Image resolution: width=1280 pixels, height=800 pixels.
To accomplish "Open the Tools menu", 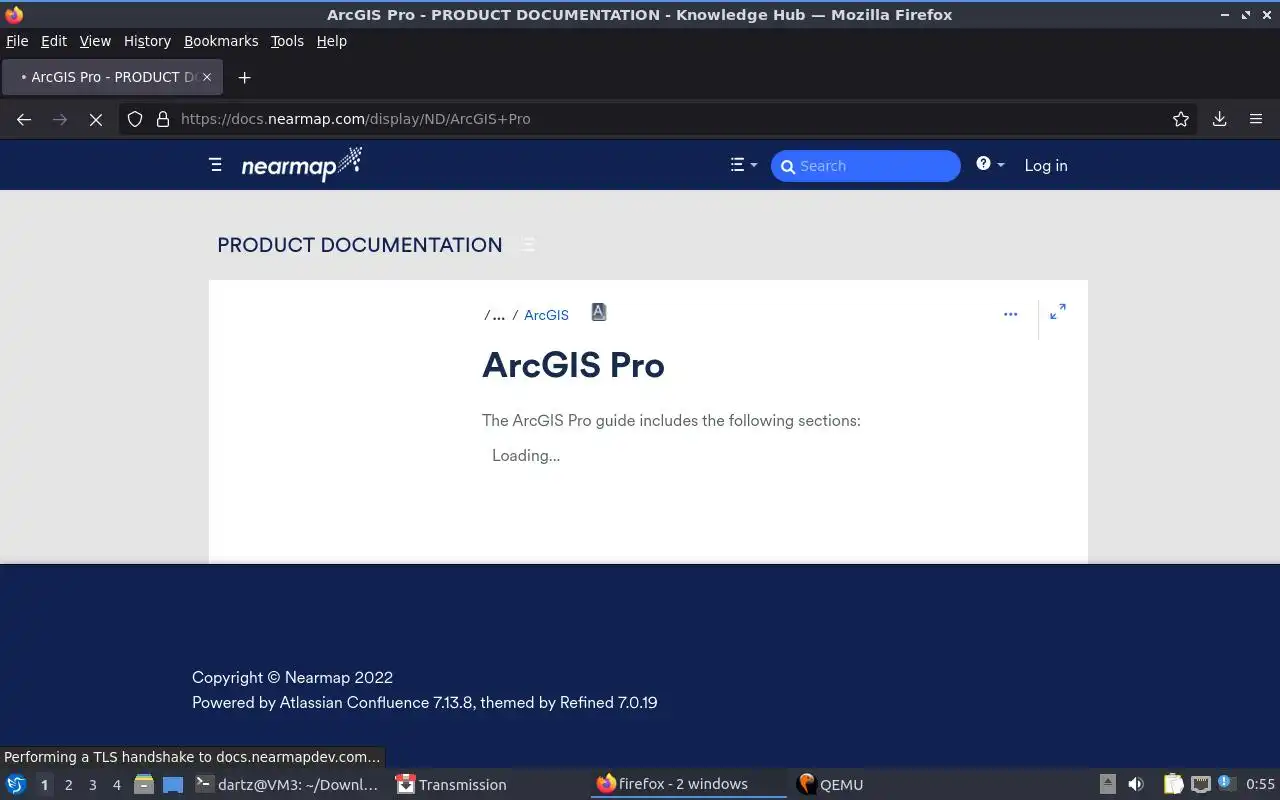I will 287,41.
